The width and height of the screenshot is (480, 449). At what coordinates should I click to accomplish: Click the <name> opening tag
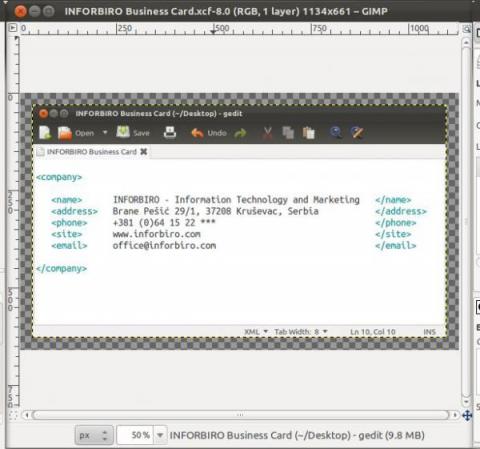pyautogui.click(x=67, y=200)
